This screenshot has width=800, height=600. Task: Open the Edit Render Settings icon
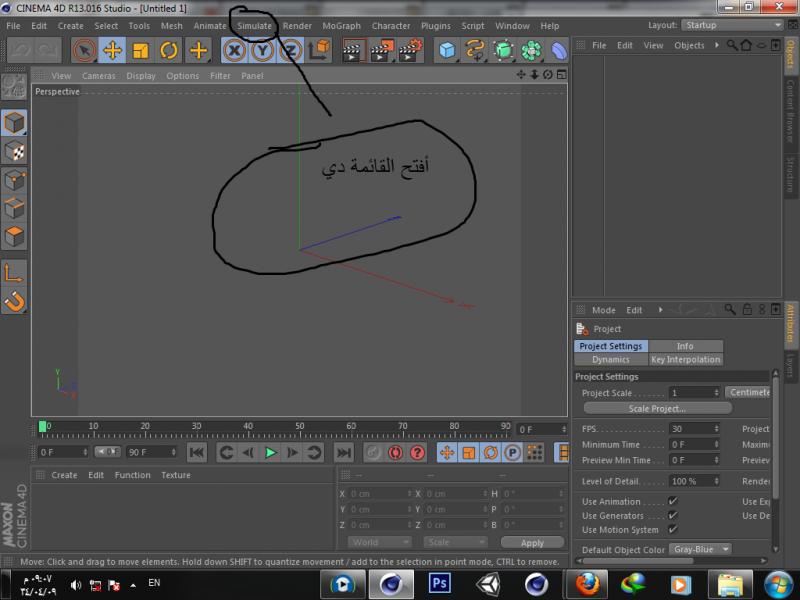[x=410, y=50]
